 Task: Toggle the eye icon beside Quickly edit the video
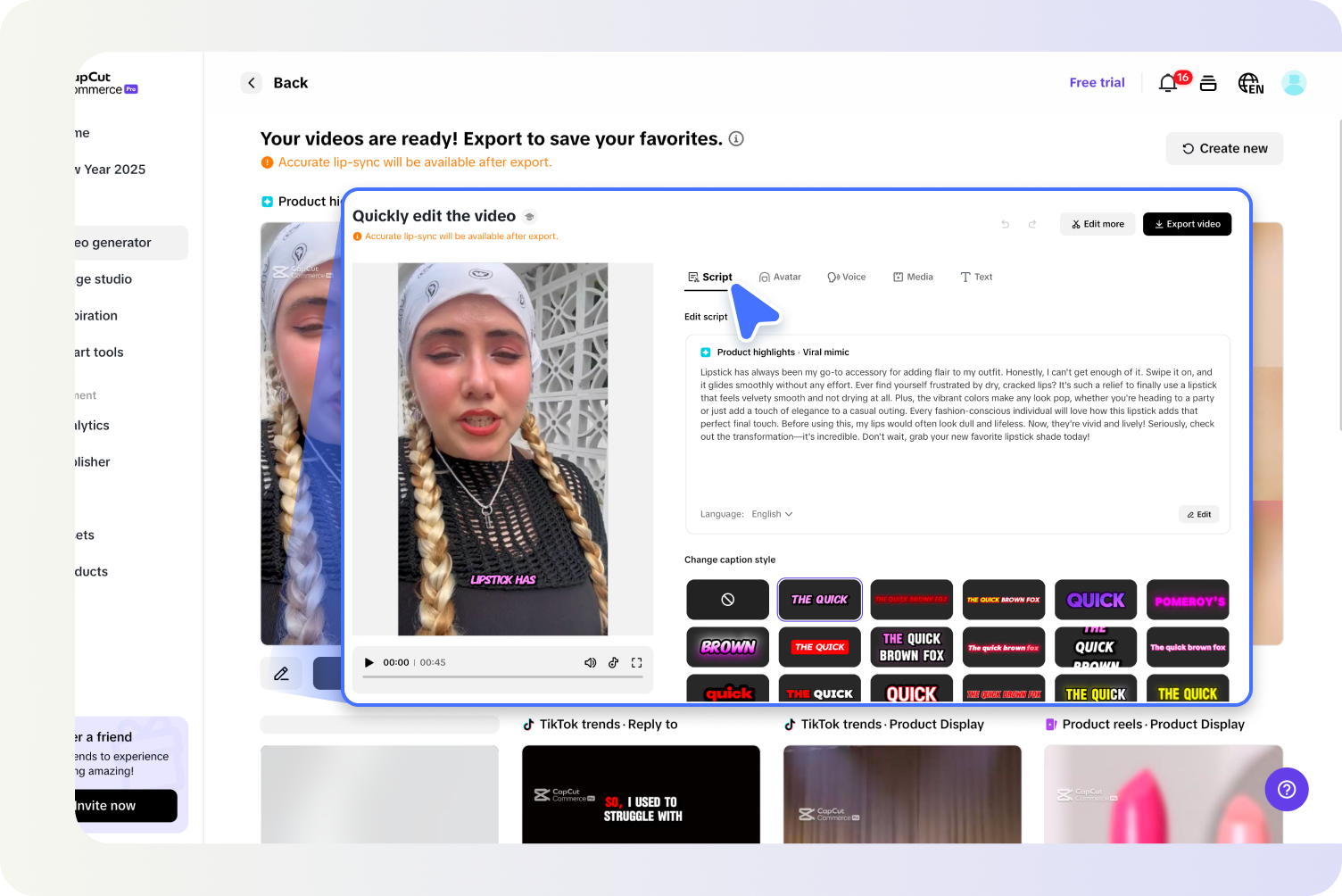click(x=529, y=216)
